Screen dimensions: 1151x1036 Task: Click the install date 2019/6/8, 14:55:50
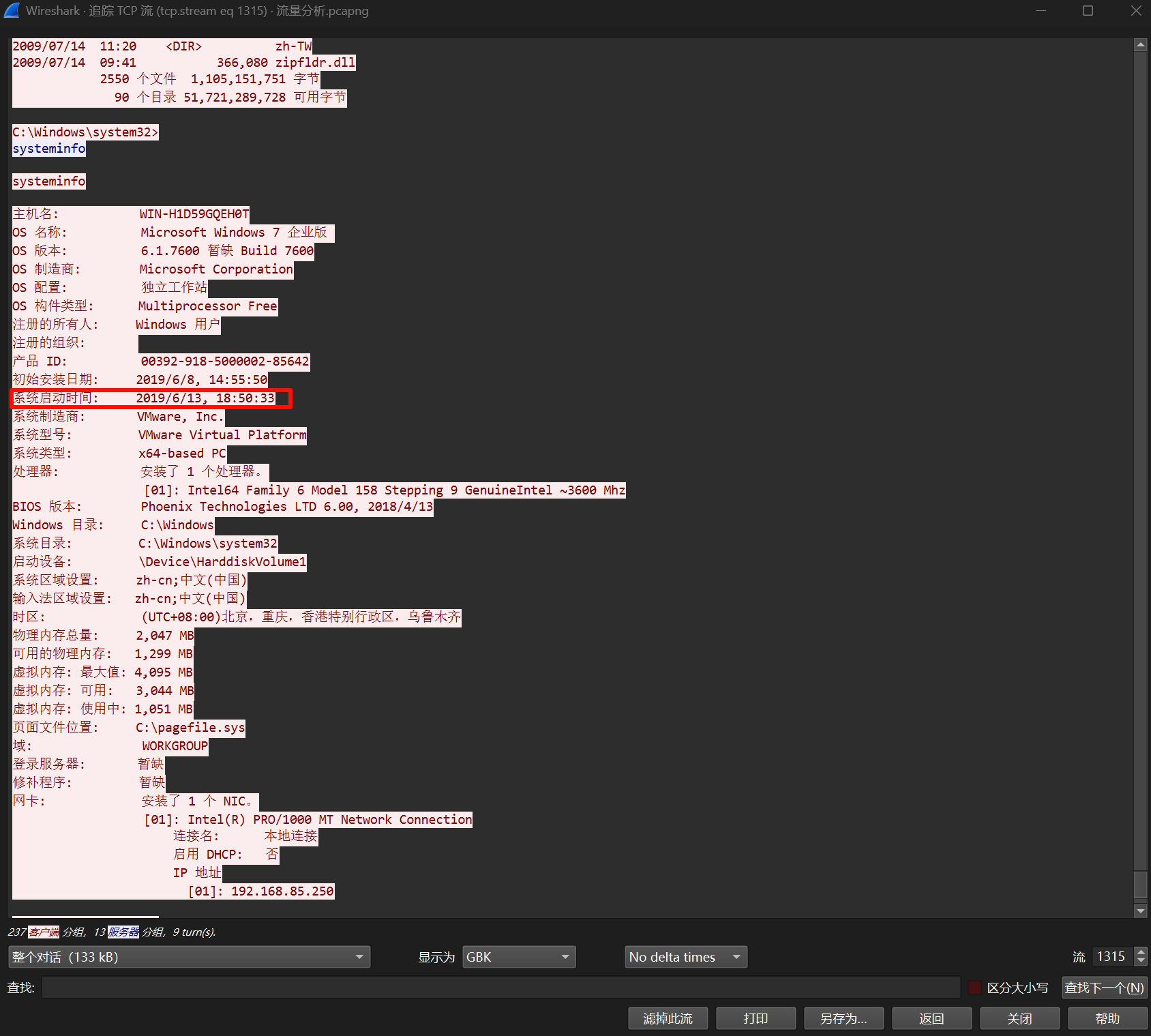coord(202,380)
